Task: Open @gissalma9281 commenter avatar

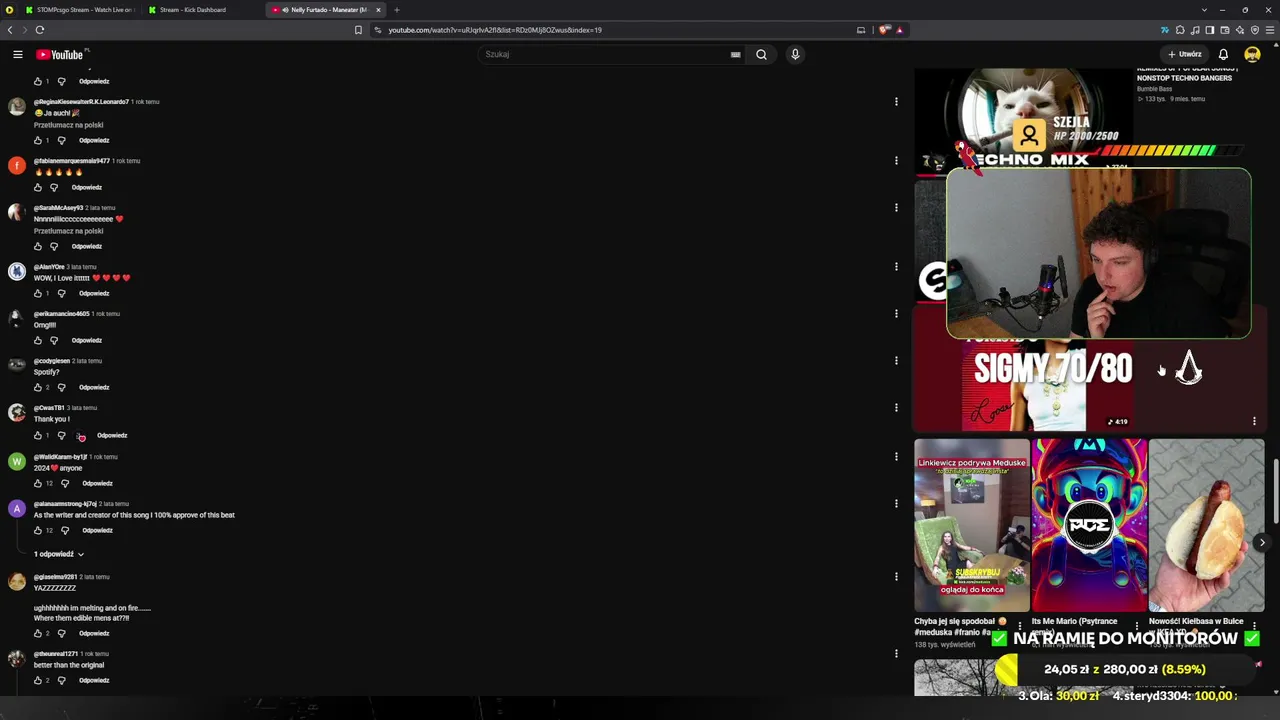Action: pyautogui.click(x=17, y=582)
